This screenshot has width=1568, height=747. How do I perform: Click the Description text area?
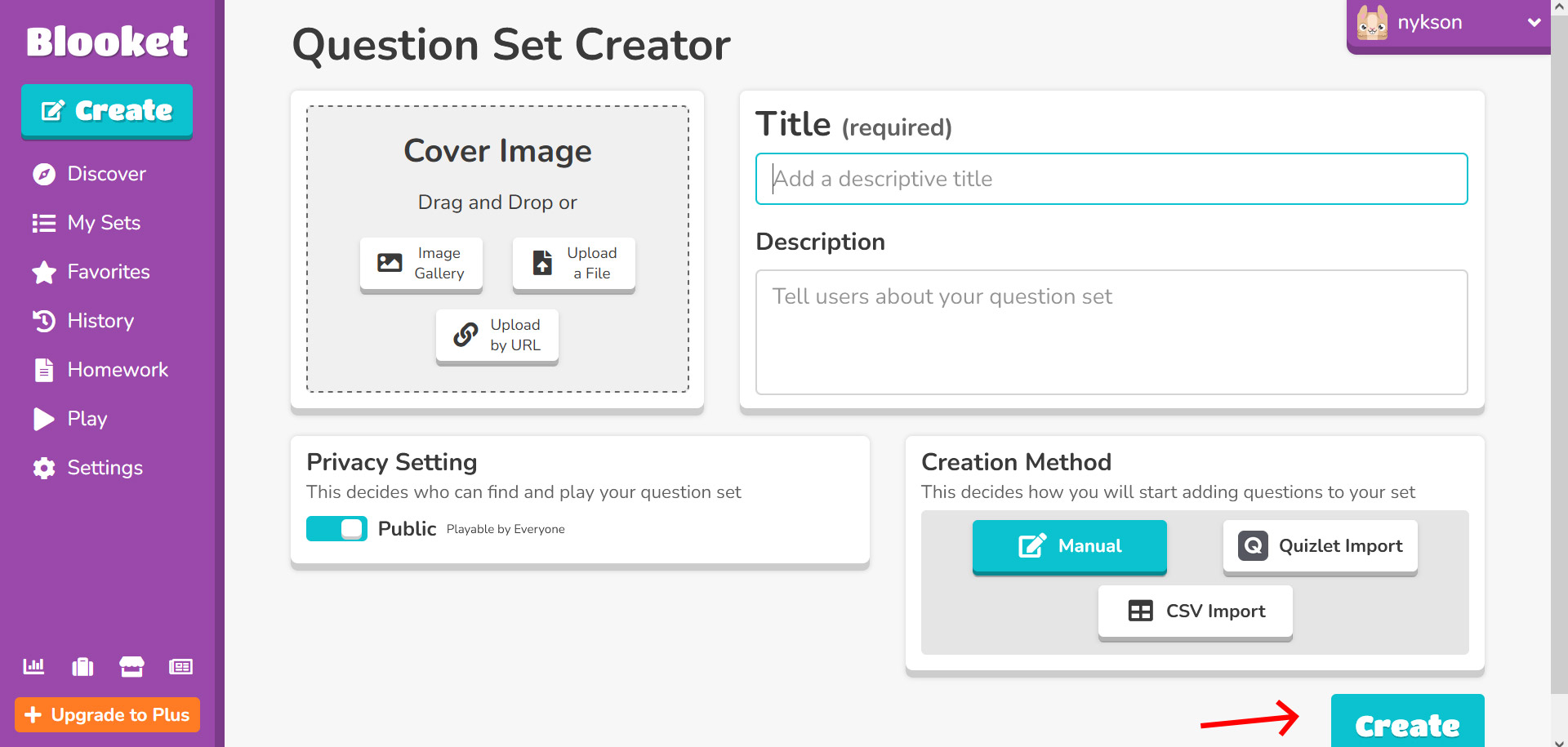point(1111,332)
